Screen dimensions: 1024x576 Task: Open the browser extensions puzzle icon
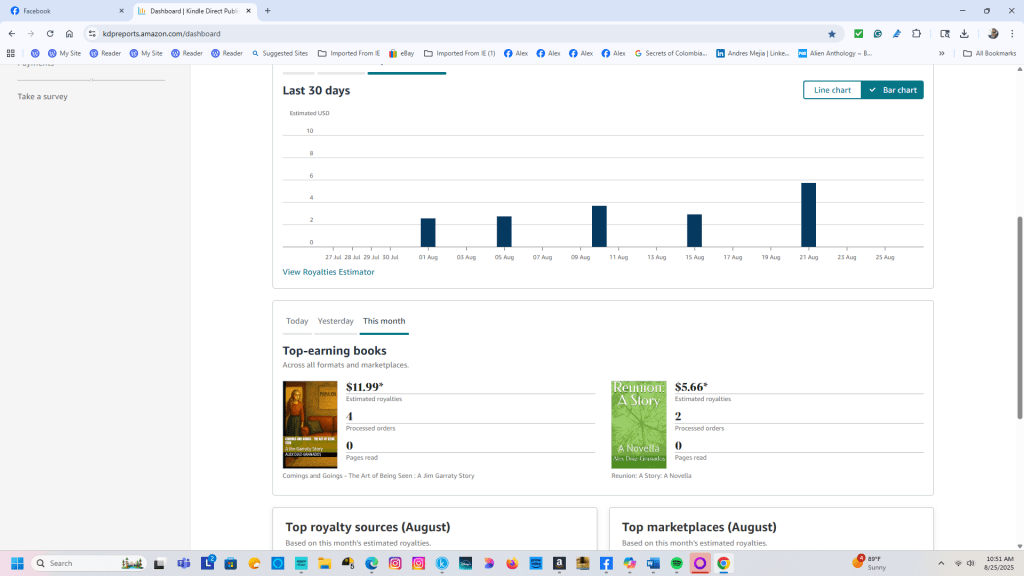click(916, 33)
